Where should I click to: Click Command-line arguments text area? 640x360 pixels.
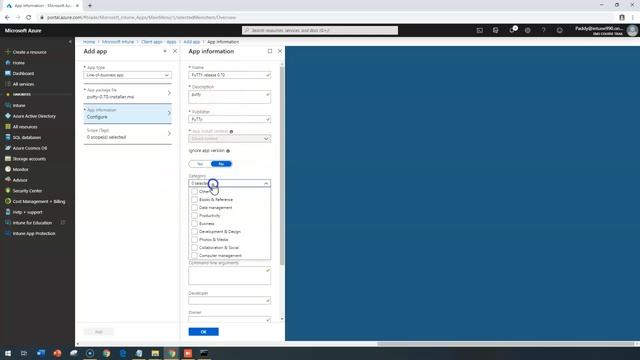tap(229, 276)
